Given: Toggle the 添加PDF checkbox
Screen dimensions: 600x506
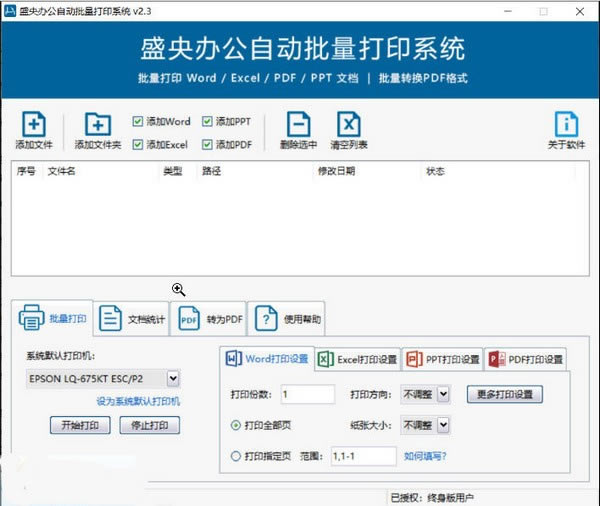Looking at the screenshot, I should click(x=207, y=145).
